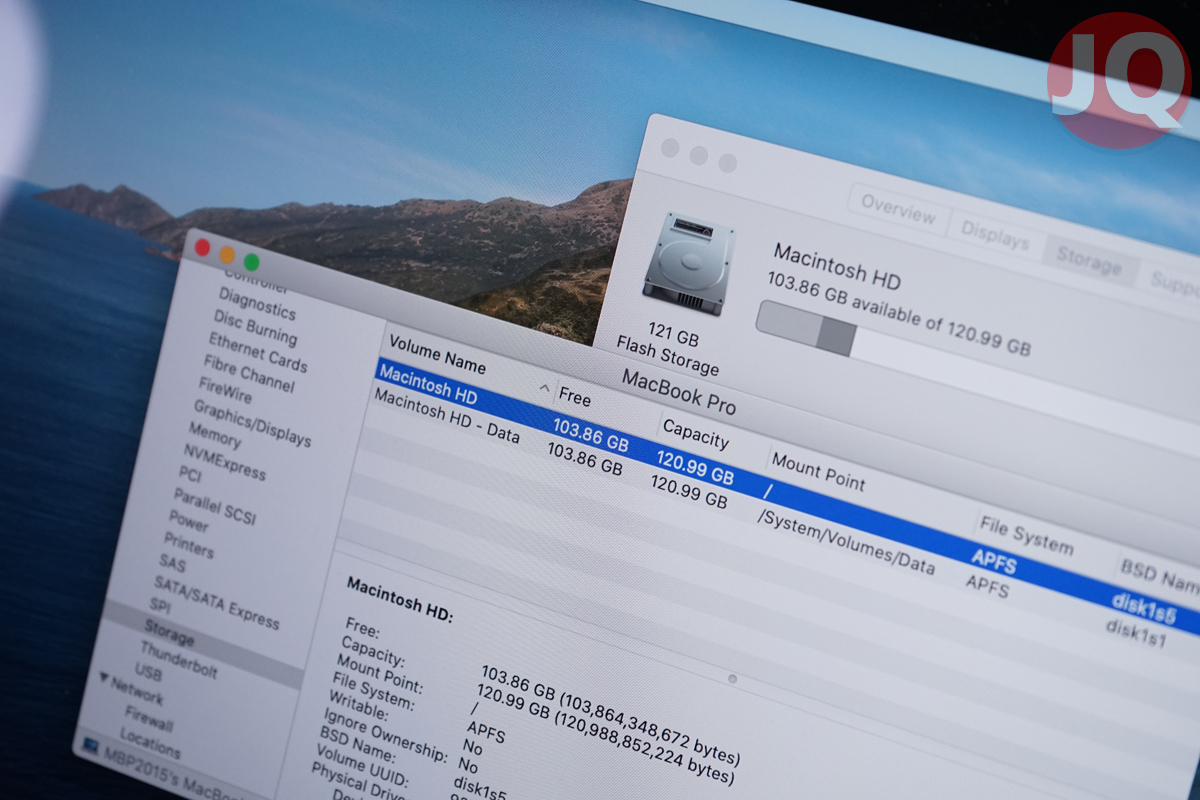Screen dimensions: 1200x800
Task: Select SPI in the sidebar
Action: tap(160, 606)
